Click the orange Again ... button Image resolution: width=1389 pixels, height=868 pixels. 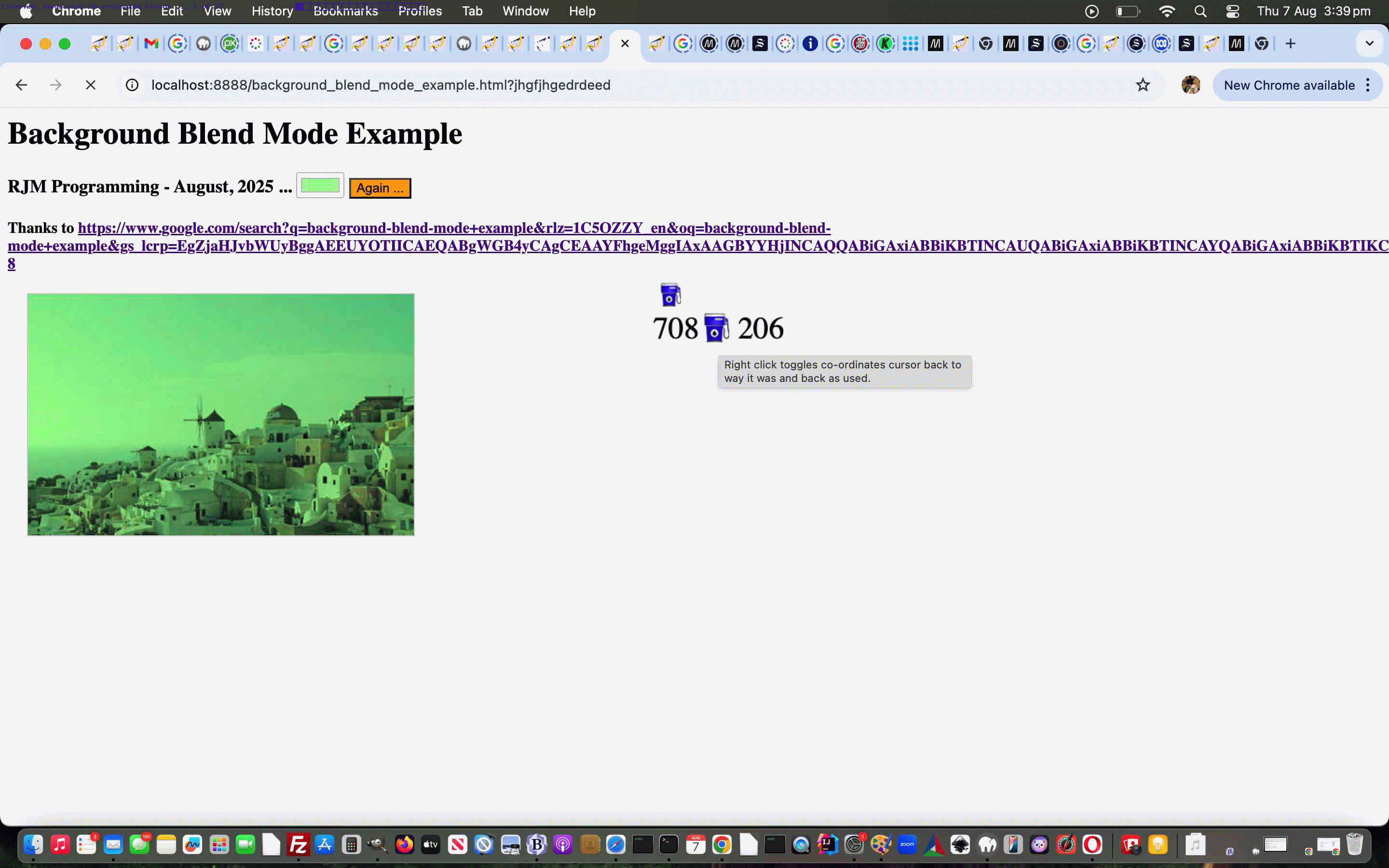380,188
